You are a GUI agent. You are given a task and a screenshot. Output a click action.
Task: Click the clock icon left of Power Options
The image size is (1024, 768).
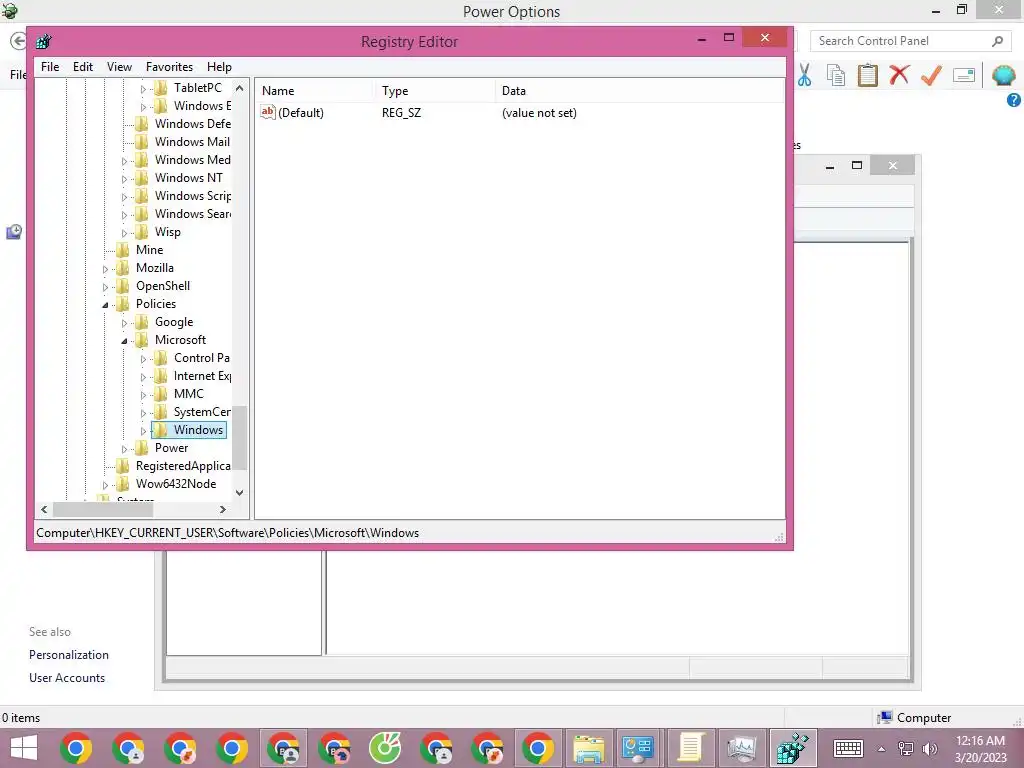(x=14, y=231)
